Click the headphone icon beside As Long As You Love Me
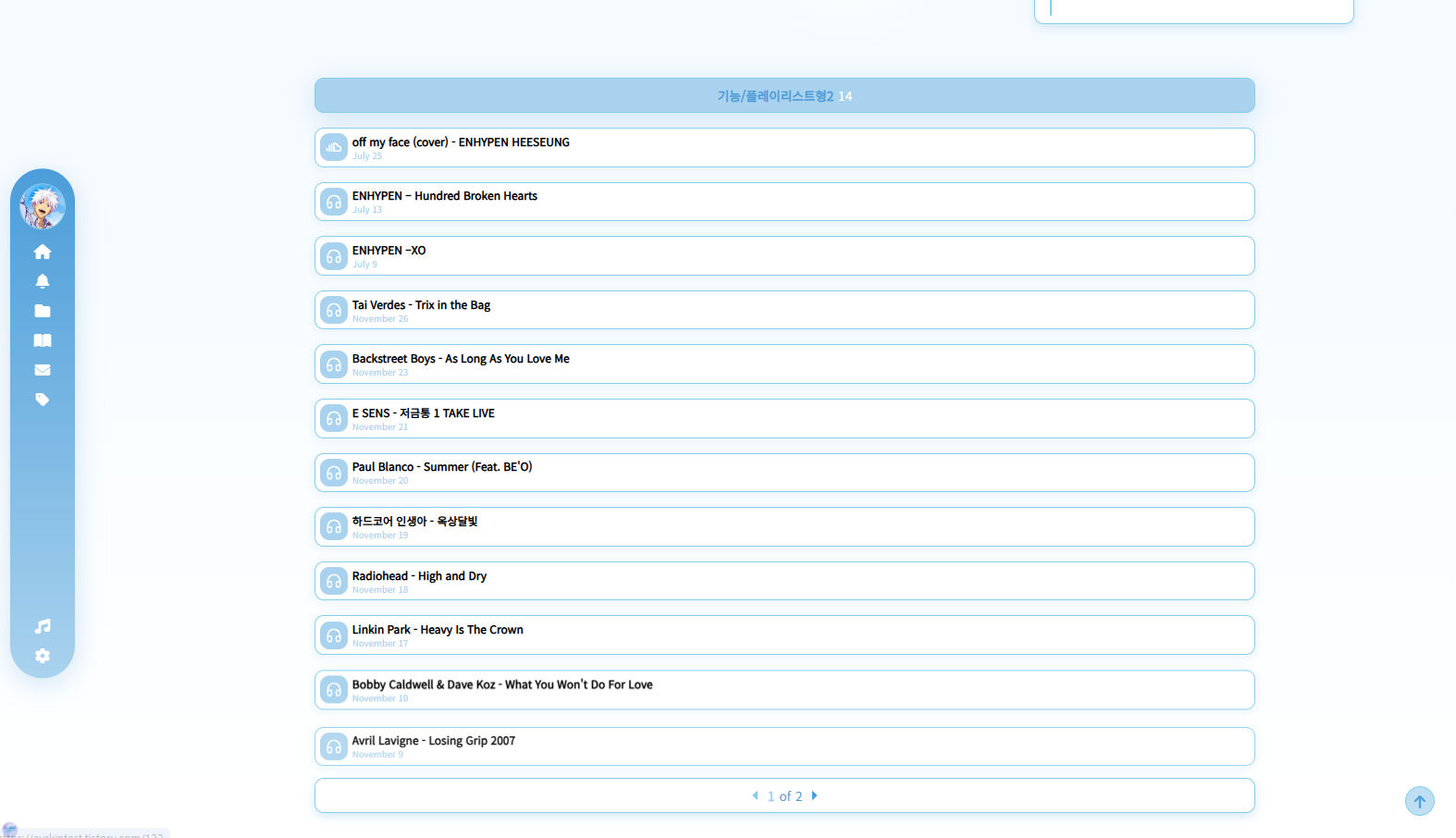 pyautogui.click(x=334, y=364)
